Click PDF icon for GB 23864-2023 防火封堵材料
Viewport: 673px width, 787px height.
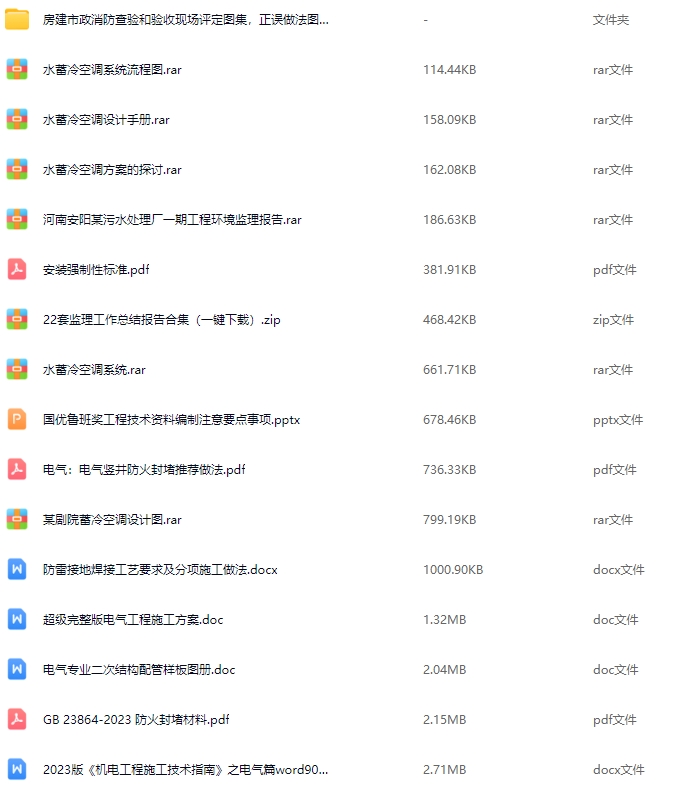[17, 719]
